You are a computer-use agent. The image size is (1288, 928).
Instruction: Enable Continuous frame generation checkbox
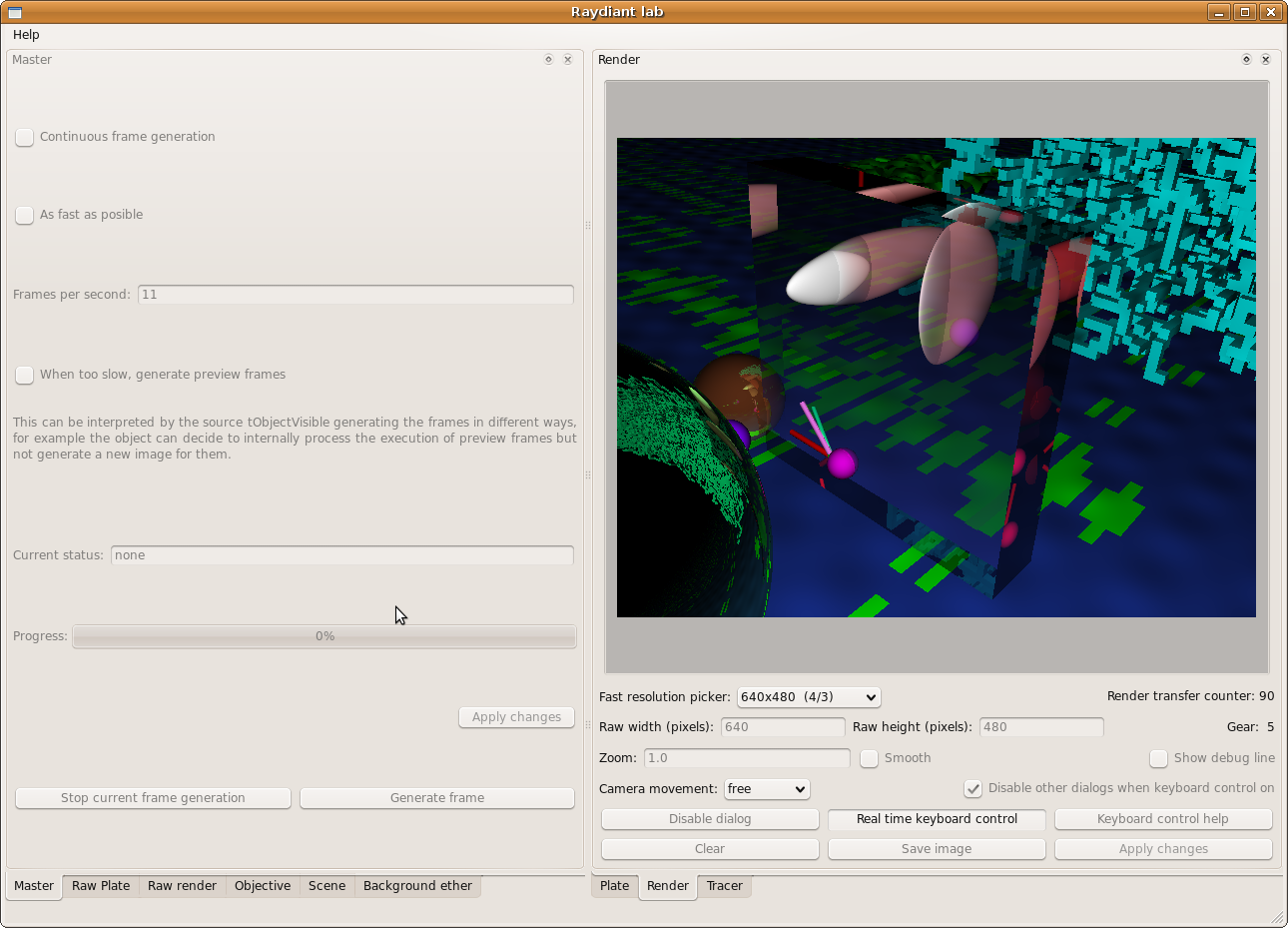click(25, 137)
